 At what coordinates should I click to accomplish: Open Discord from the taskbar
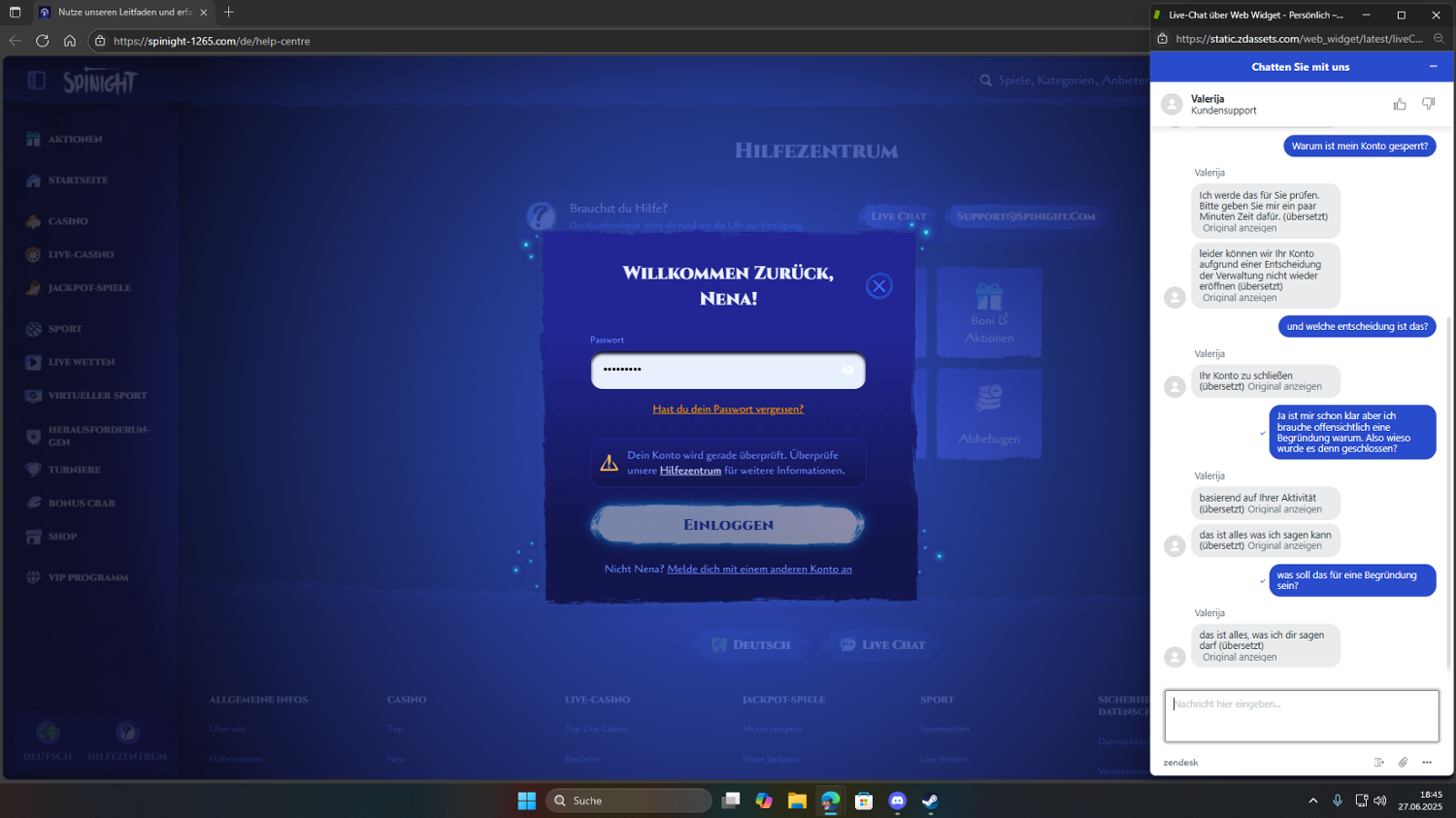[x=897, y=802]
